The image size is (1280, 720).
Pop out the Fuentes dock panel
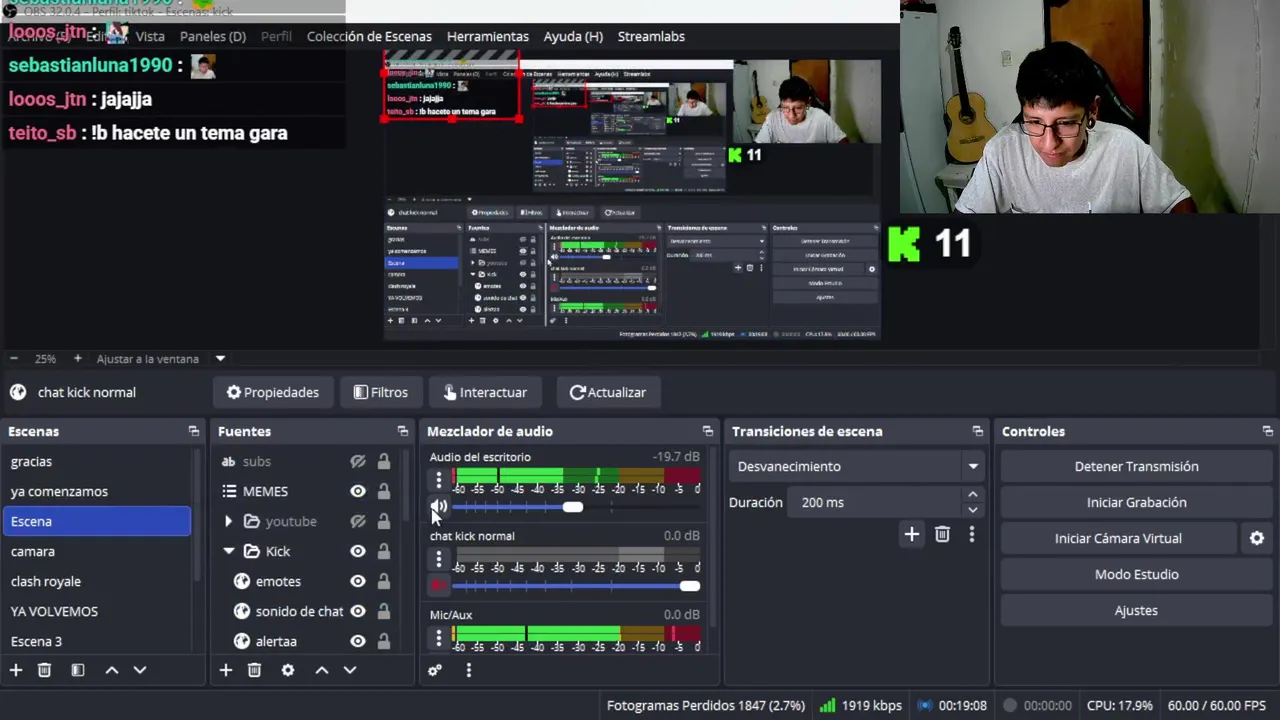pos(403,431)
